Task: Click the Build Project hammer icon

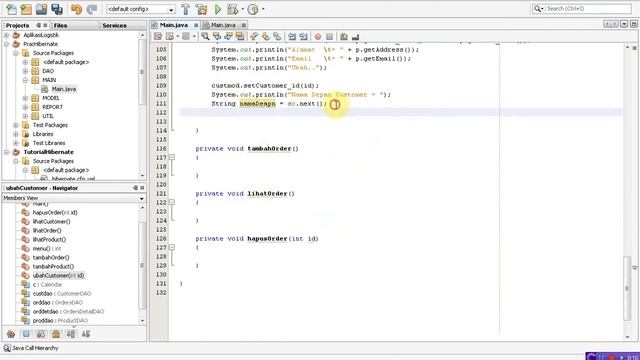Action: point(186,9)
